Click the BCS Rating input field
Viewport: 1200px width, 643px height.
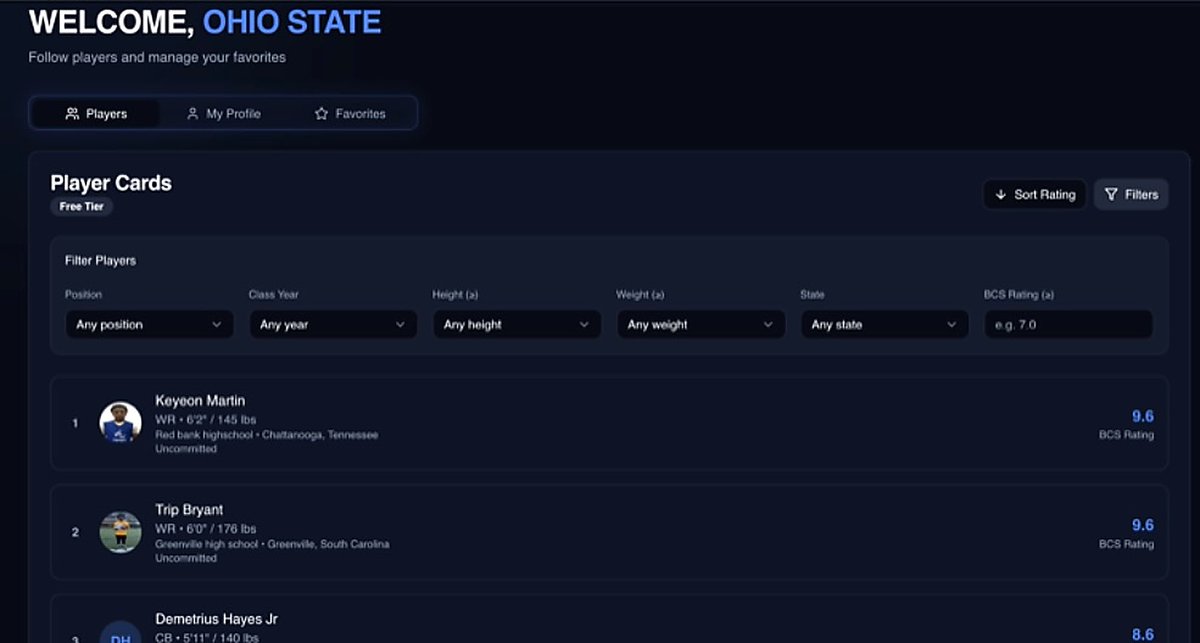coord(1068,324)
